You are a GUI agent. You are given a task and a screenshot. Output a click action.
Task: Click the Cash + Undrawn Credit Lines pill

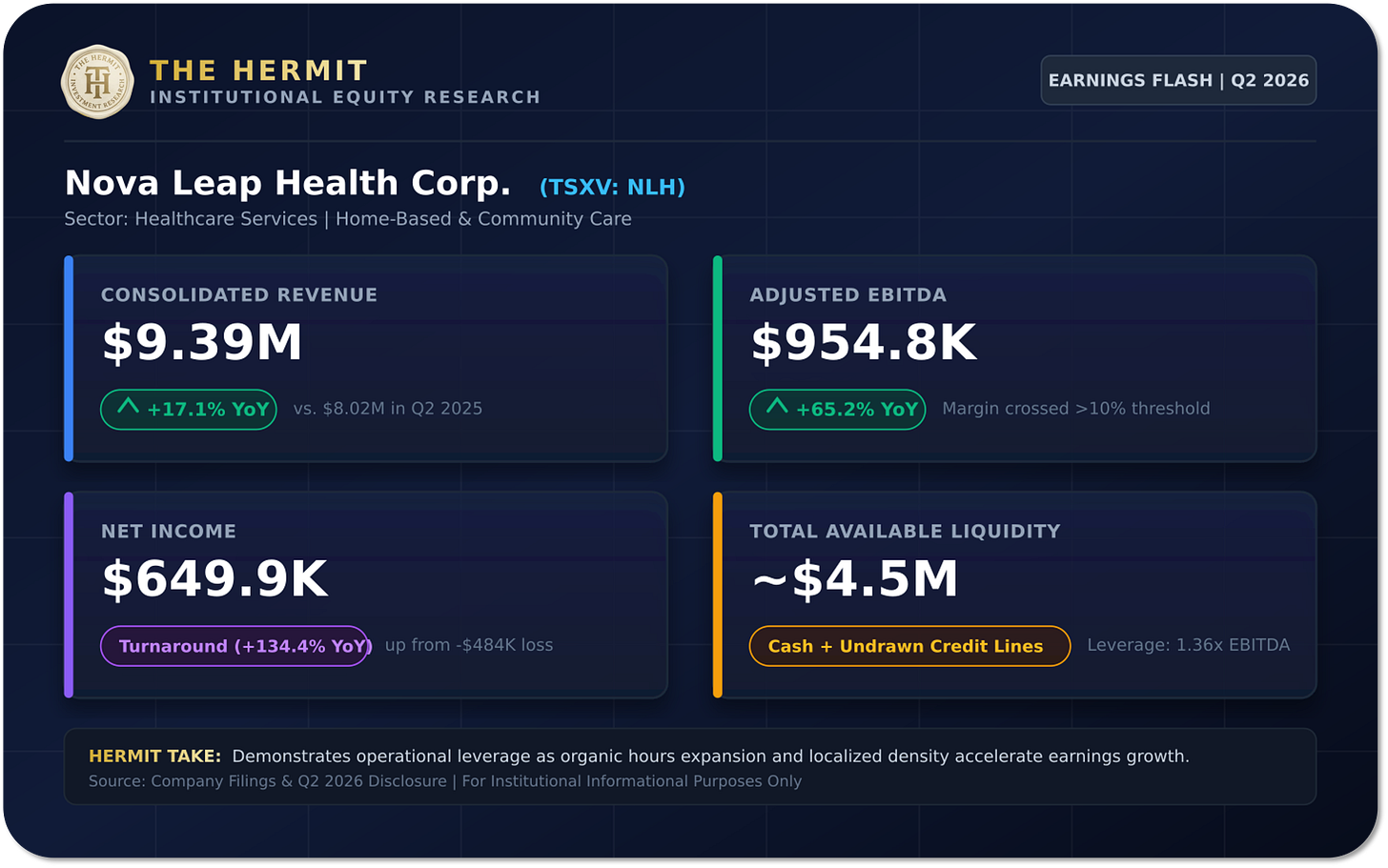coord(910,646)
